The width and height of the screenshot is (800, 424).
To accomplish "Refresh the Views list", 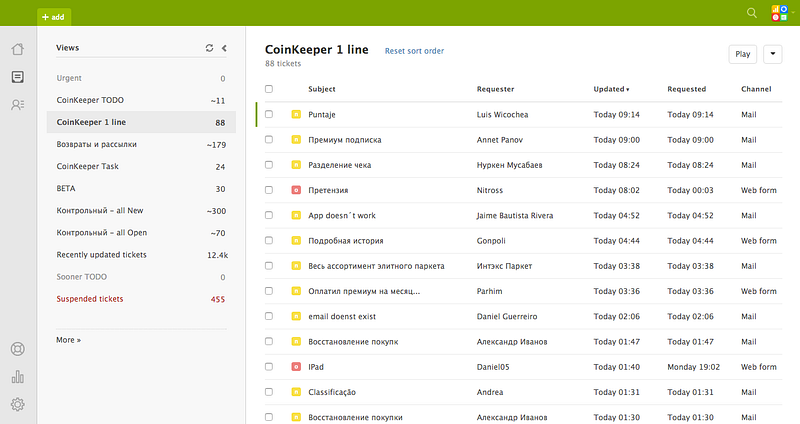I will coord(209,48).
